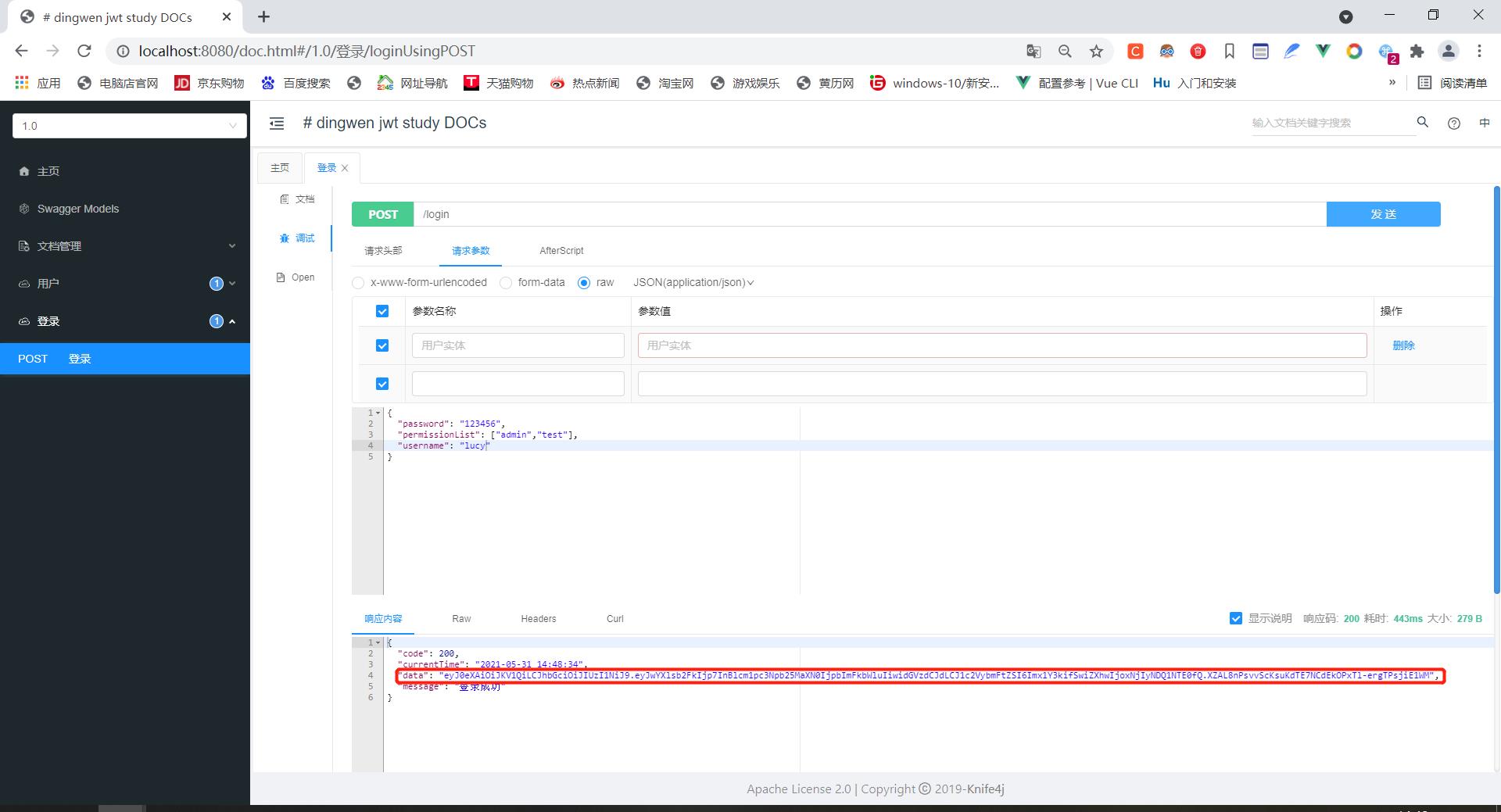This screenshot has width=1501, height=812.
Task: Open the 京东购物 bookmark
Action: (209, 83)
